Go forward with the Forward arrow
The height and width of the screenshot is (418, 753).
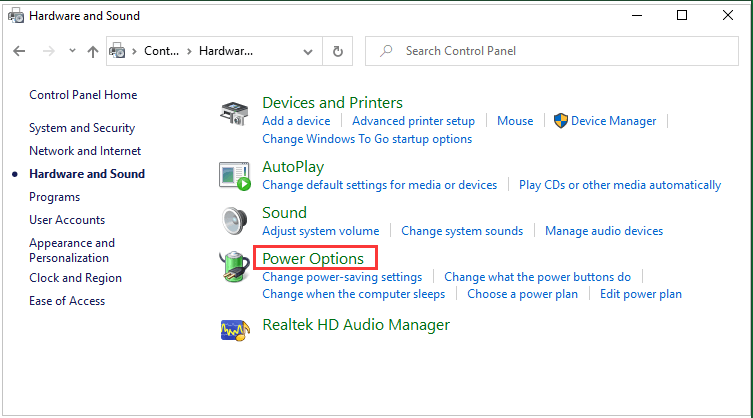point(49,51)
